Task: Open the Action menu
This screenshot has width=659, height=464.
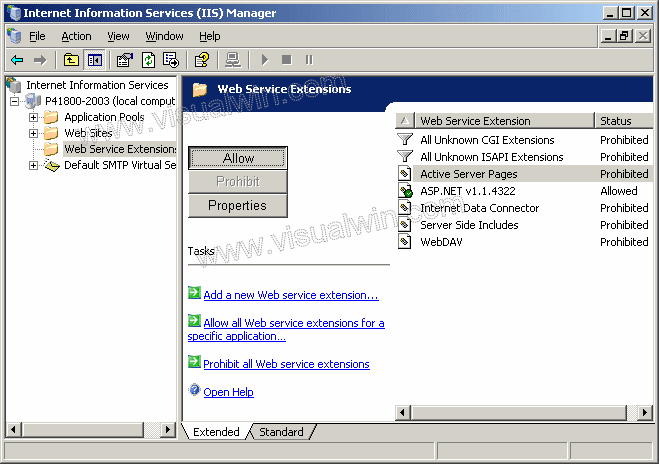Action: (x=76, y=36)
